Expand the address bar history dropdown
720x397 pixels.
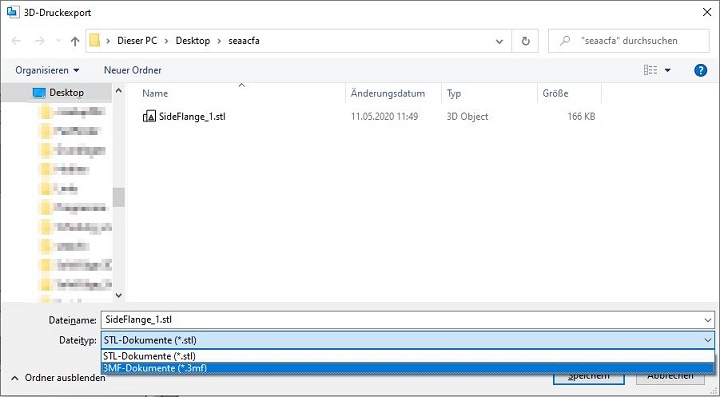click(x=499, y=41)
